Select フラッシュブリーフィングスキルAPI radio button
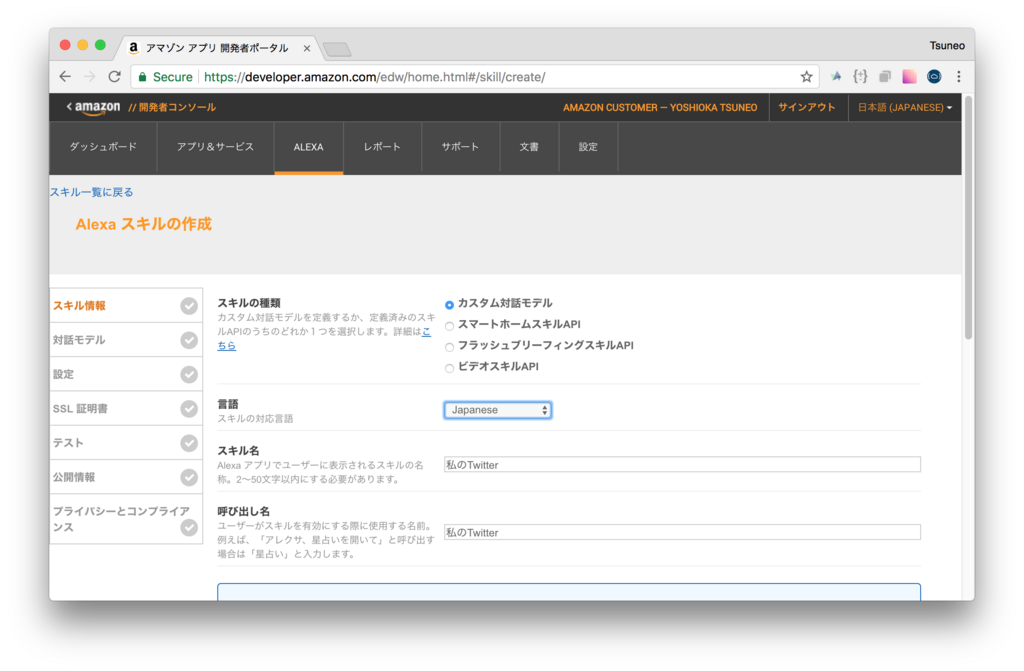This screenshot has width=1024, height=671. [x=449, y=347]
